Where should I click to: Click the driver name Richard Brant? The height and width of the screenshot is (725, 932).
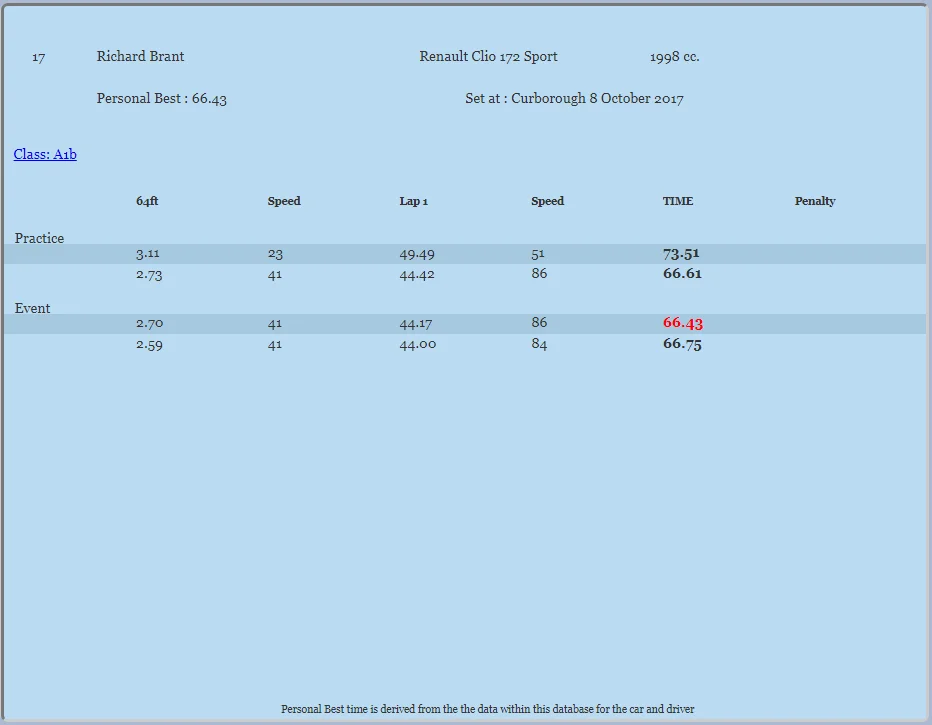tap(140, 56)
